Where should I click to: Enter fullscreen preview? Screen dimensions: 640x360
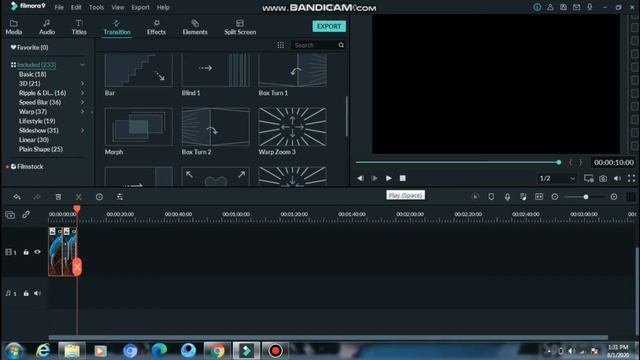point(631,178)
